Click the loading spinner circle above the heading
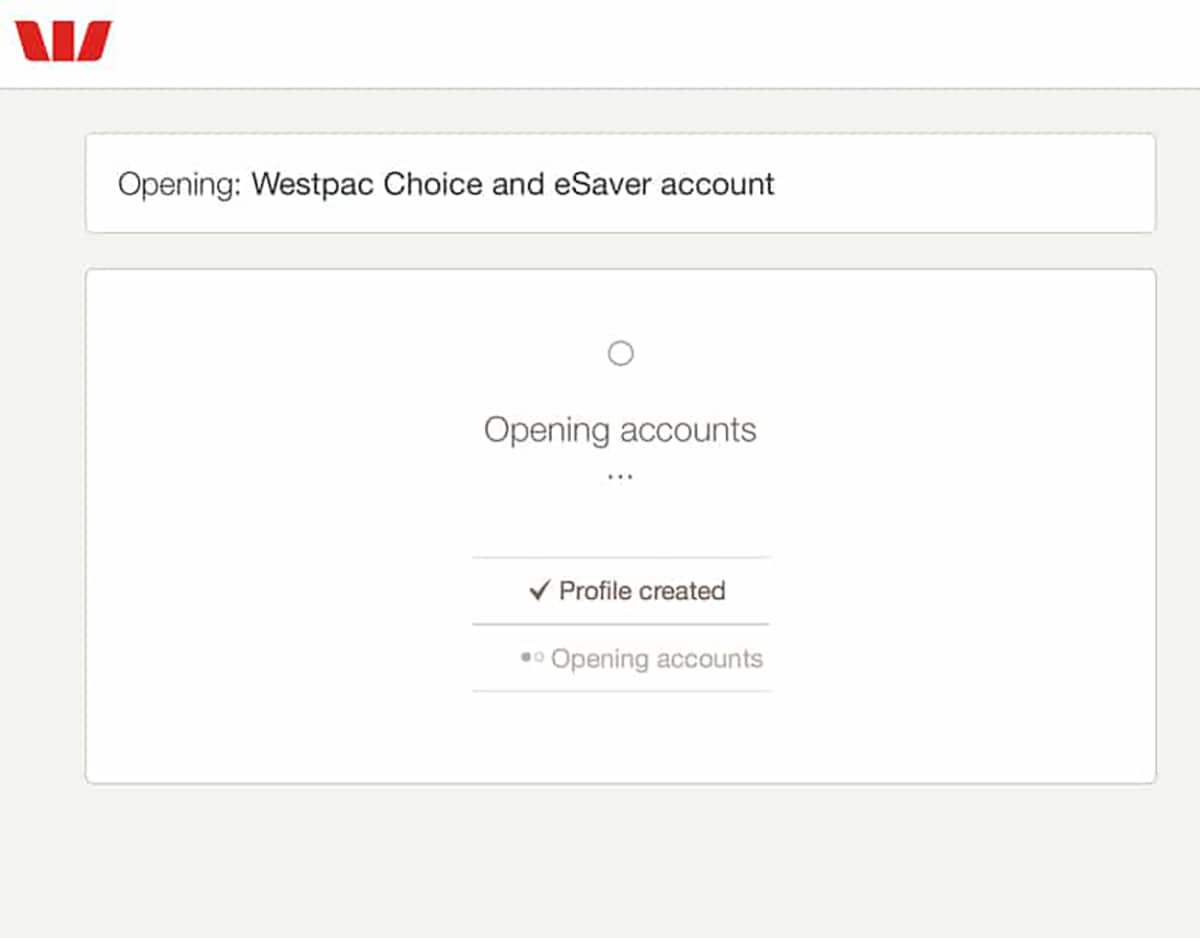1200x938 pixels. coord(621,353)
